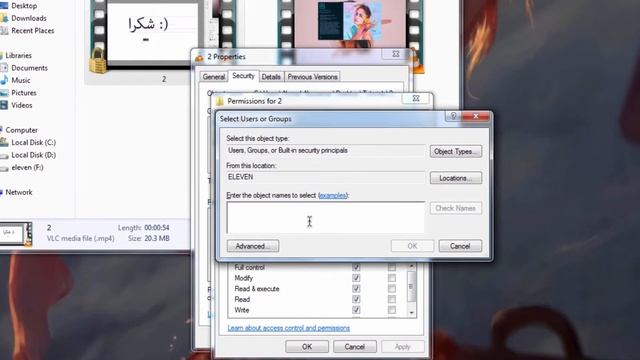Click the help question mark in Select Users dialog
This screenshot has height=360, width=640.
(x=453, y=116)
